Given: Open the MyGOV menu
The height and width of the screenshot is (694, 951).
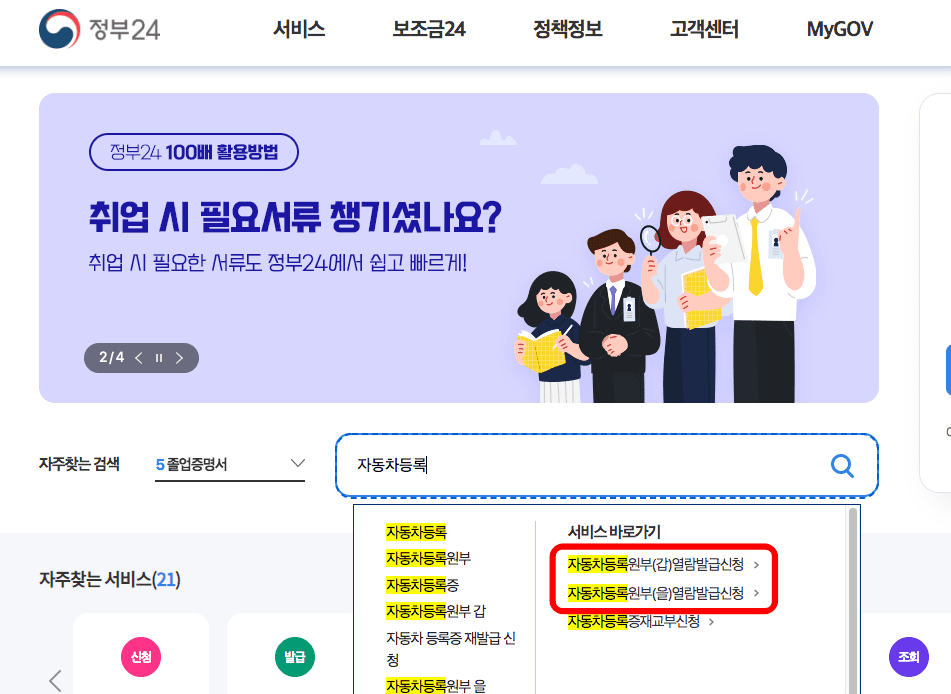Looking at the screenshot, I should [839, 29].
